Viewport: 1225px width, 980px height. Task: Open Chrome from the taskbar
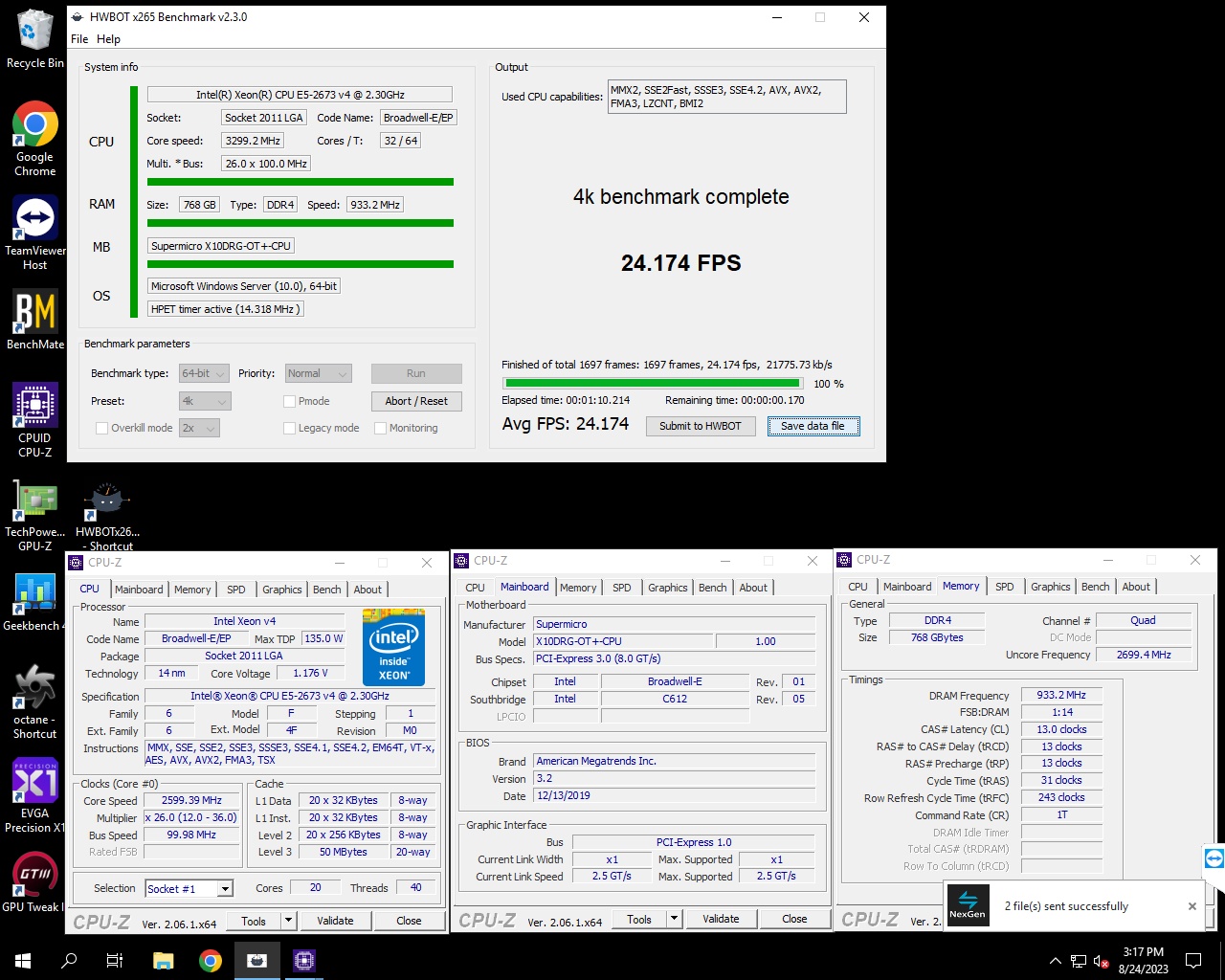coord(210,961)
